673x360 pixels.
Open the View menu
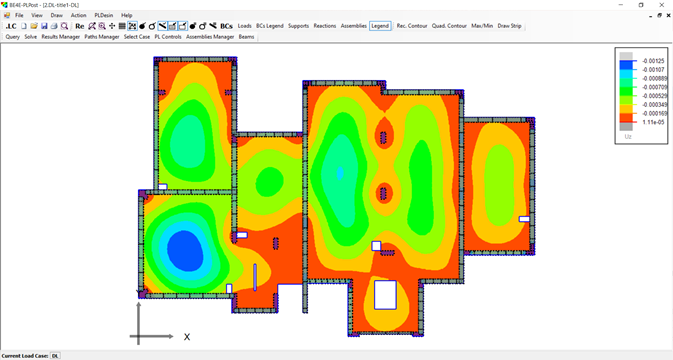point(37,15)
